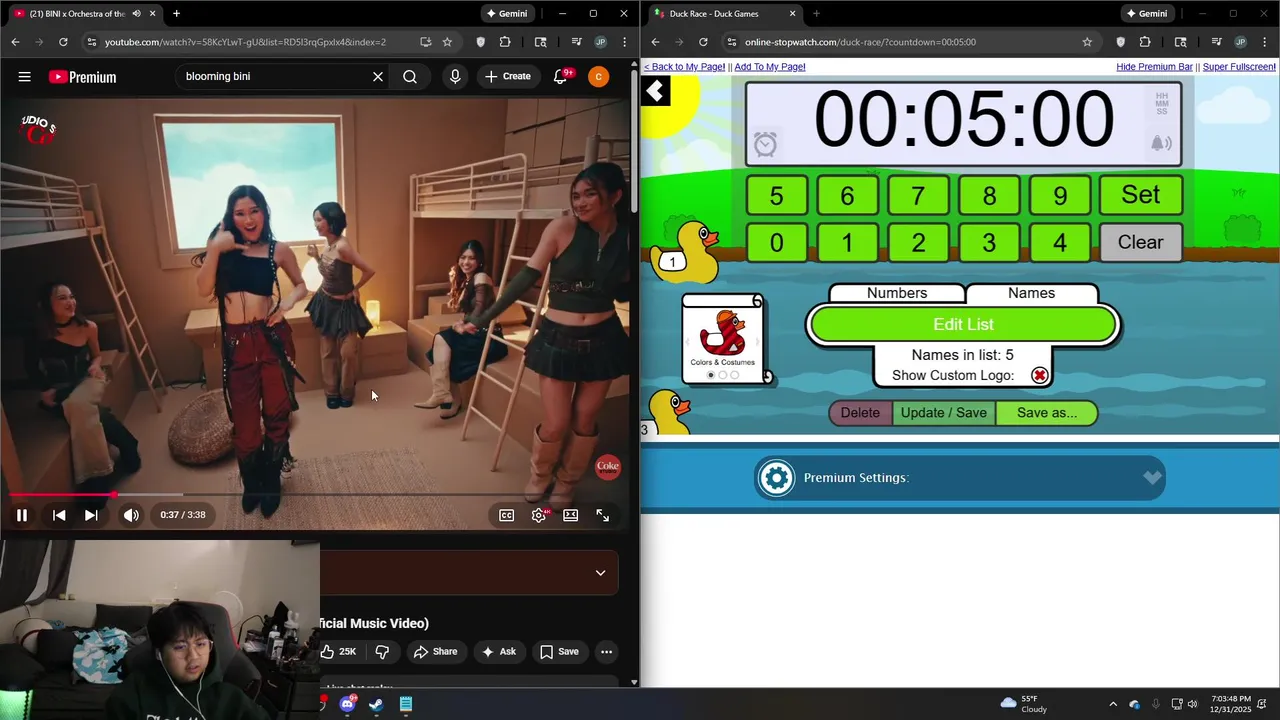The height and width of the screenshot is (720, 1280).
Task: Open YouTube notifications bell
Action: [561, 77]
